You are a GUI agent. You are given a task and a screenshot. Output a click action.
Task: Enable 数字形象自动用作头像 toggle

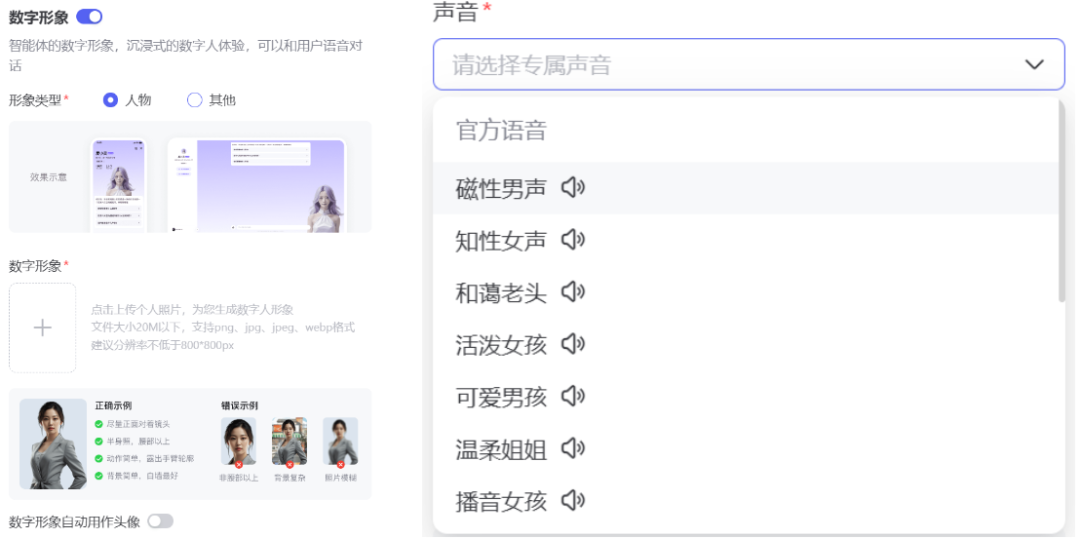point(160,521)
